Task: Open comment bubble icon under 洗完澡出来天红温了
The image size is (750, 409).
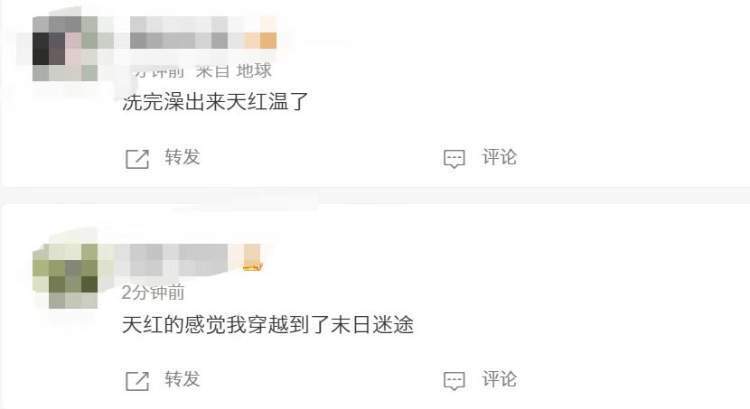Action: click(454, 159)
